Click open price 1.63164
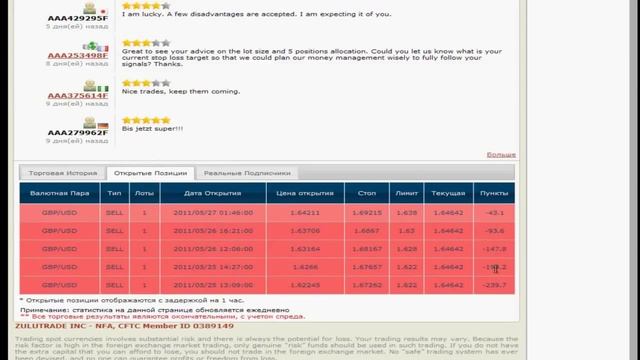The width and height of the screenshot is (640, 360). 305,249
